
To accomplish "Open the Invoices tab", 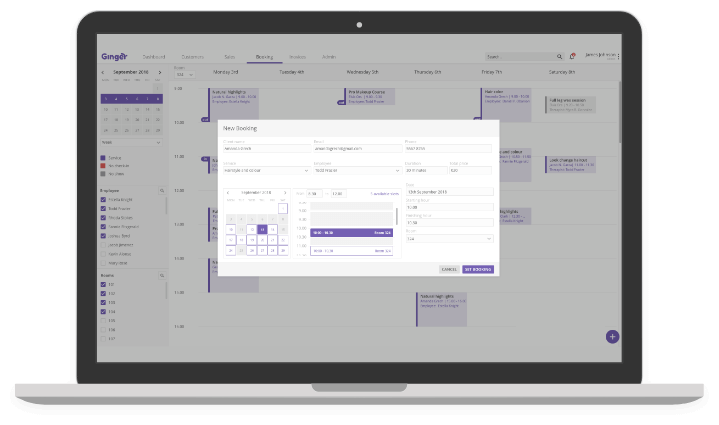I will tap(297, 57).
